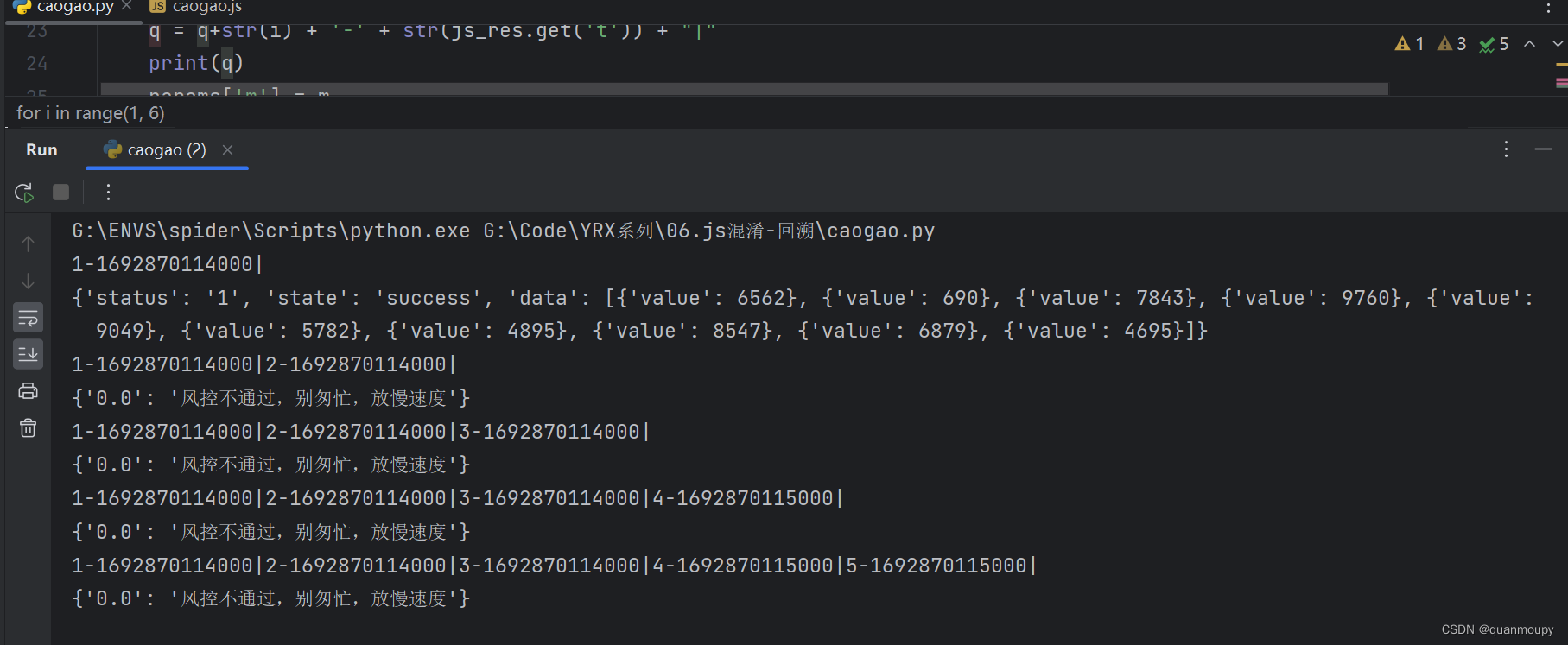Click the Run panel title
The width and height of the screenshot is (1568, 645).
tap(41, 149)
